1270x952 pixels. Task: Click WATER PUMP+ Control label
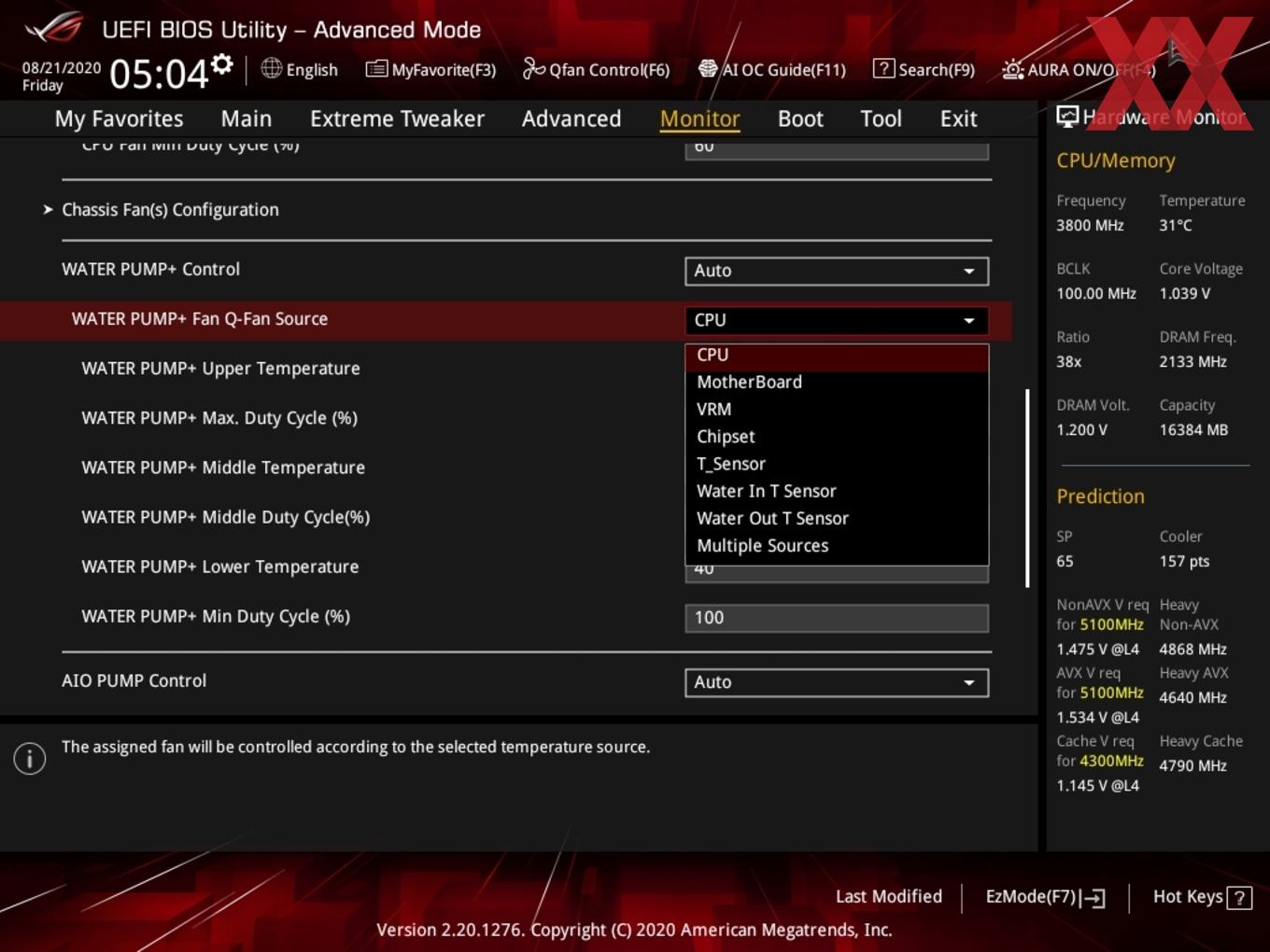click(x=150, y=269)
